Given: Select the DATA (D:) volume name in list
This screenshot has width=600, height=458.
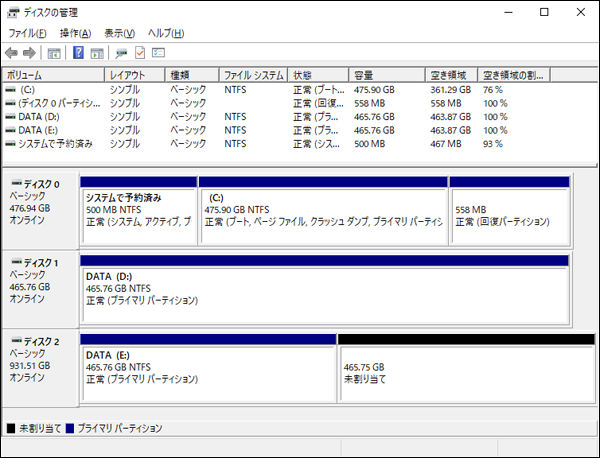Looking at the screenshot, I should pos(39,117).
